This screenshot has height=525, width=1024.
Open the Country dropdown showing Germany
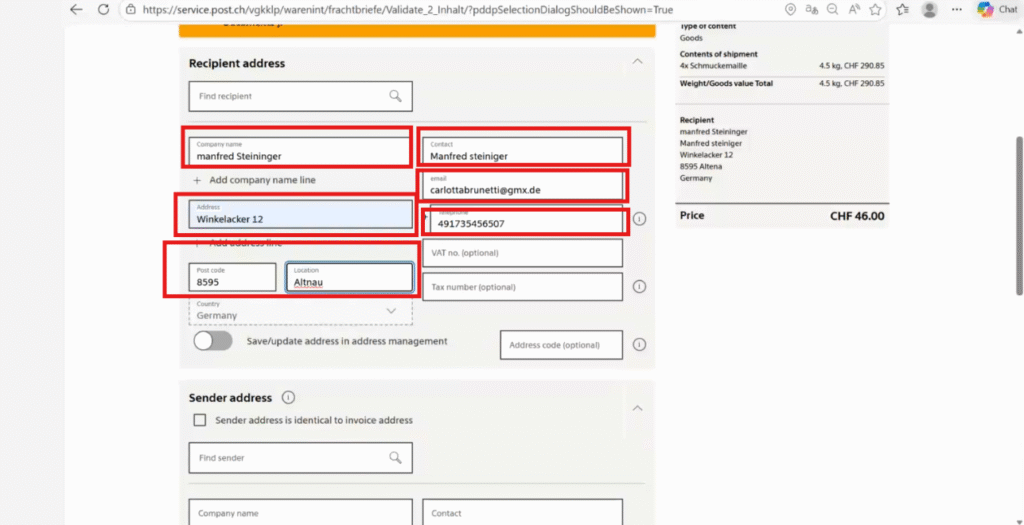tap(300, 313)
